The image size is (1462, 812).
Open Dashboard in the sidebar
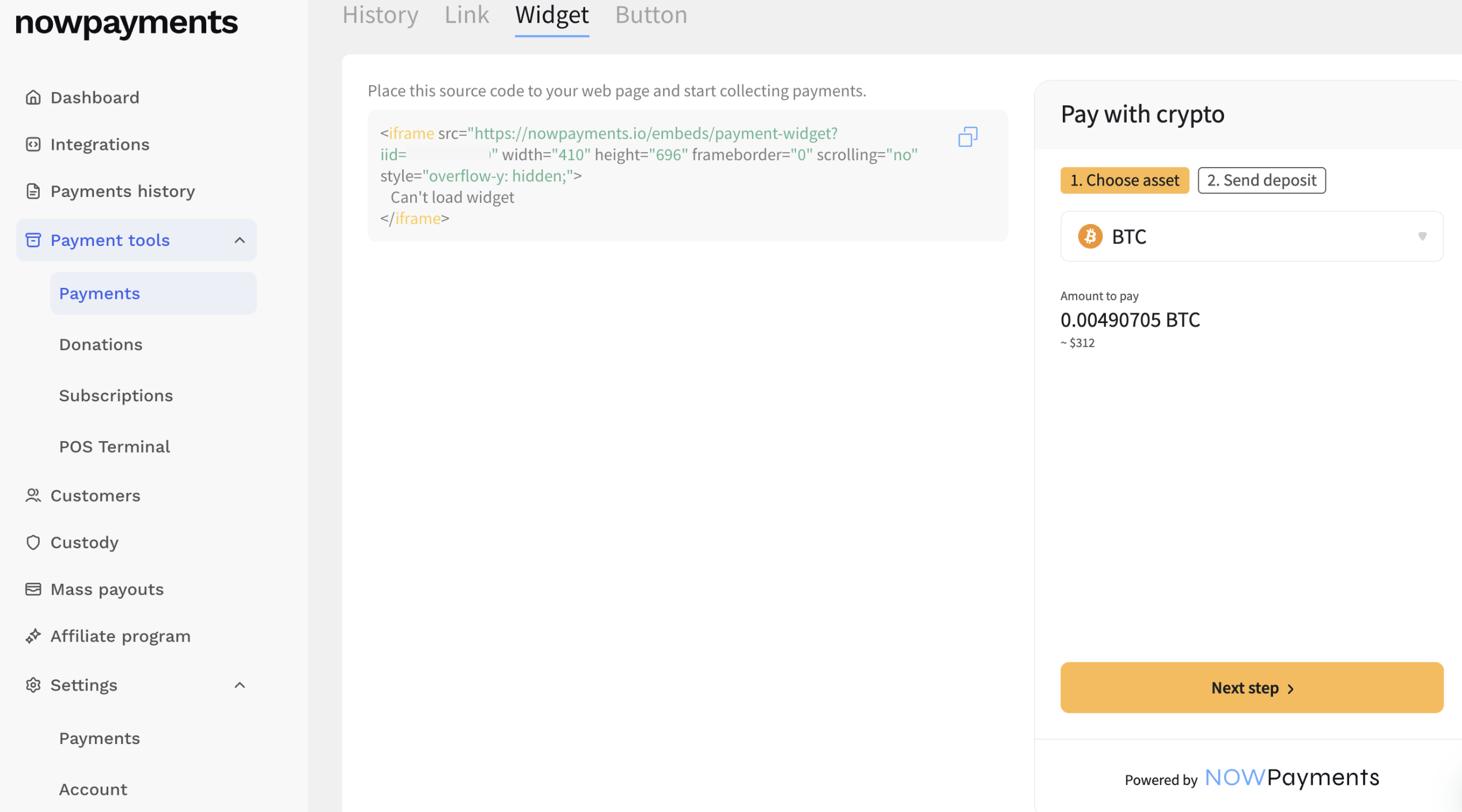click(95, 97)
